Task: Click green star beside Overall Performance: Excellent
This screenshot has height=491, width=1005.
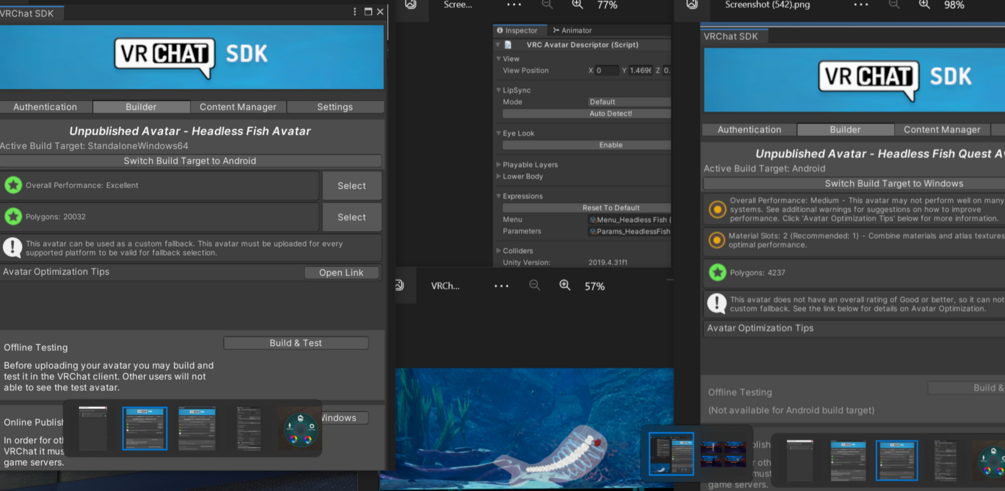Action: pyautogui.click(x=13, y=185)
